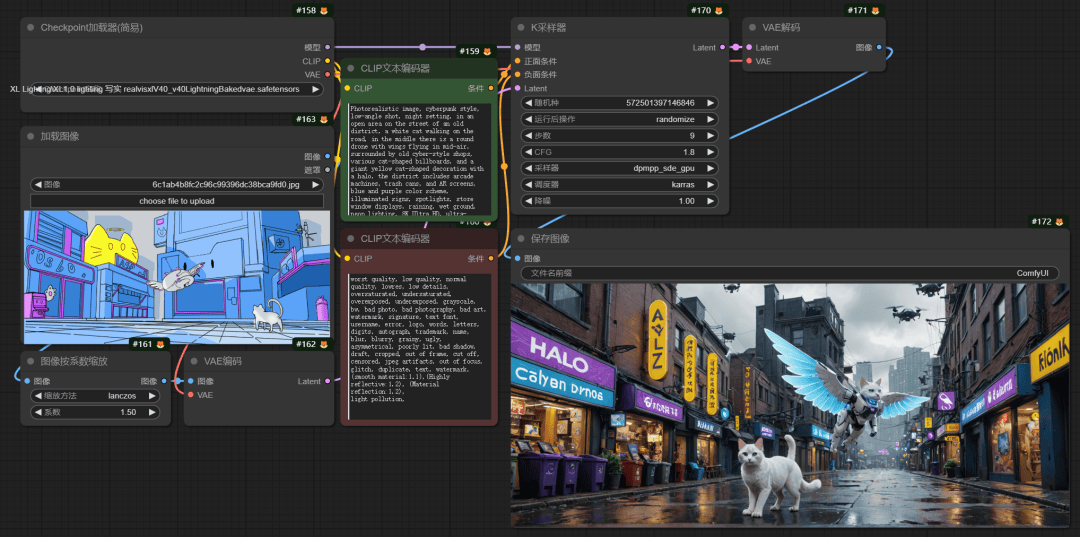Collapse the Checkpoint加载器(简易) node via its title dot

click(x=31, y=27)
